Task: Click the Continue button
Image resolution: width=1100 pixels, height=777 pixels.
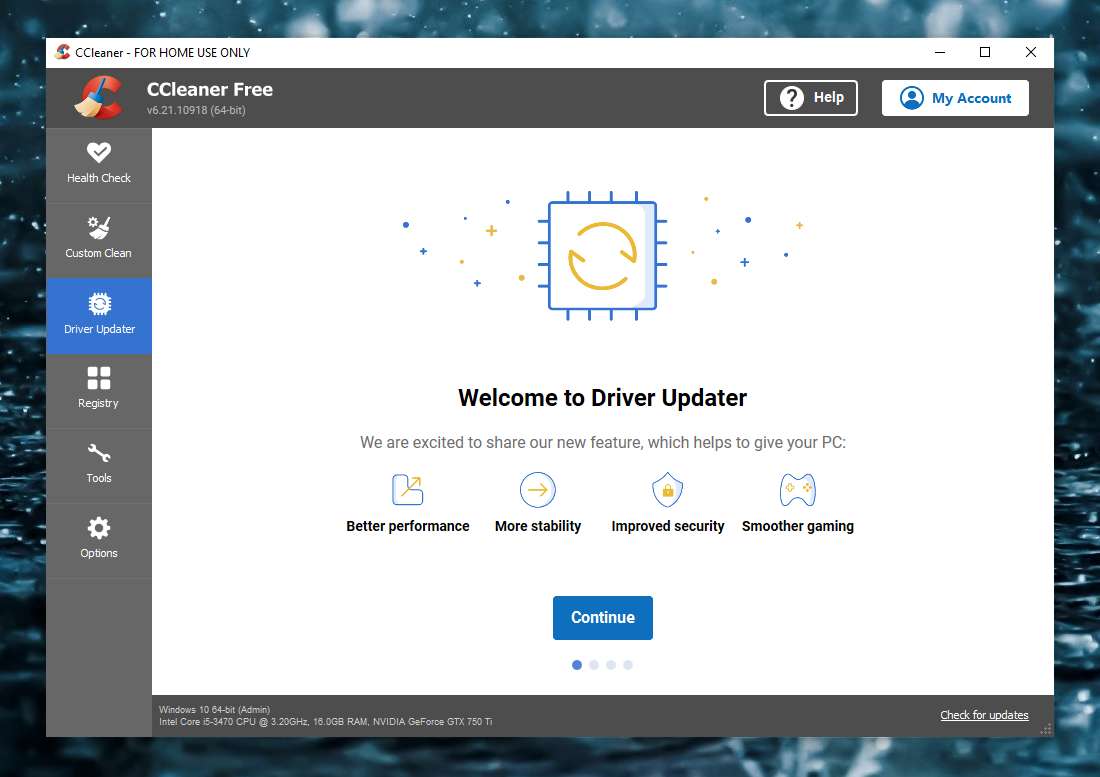Action: (603, 618)
